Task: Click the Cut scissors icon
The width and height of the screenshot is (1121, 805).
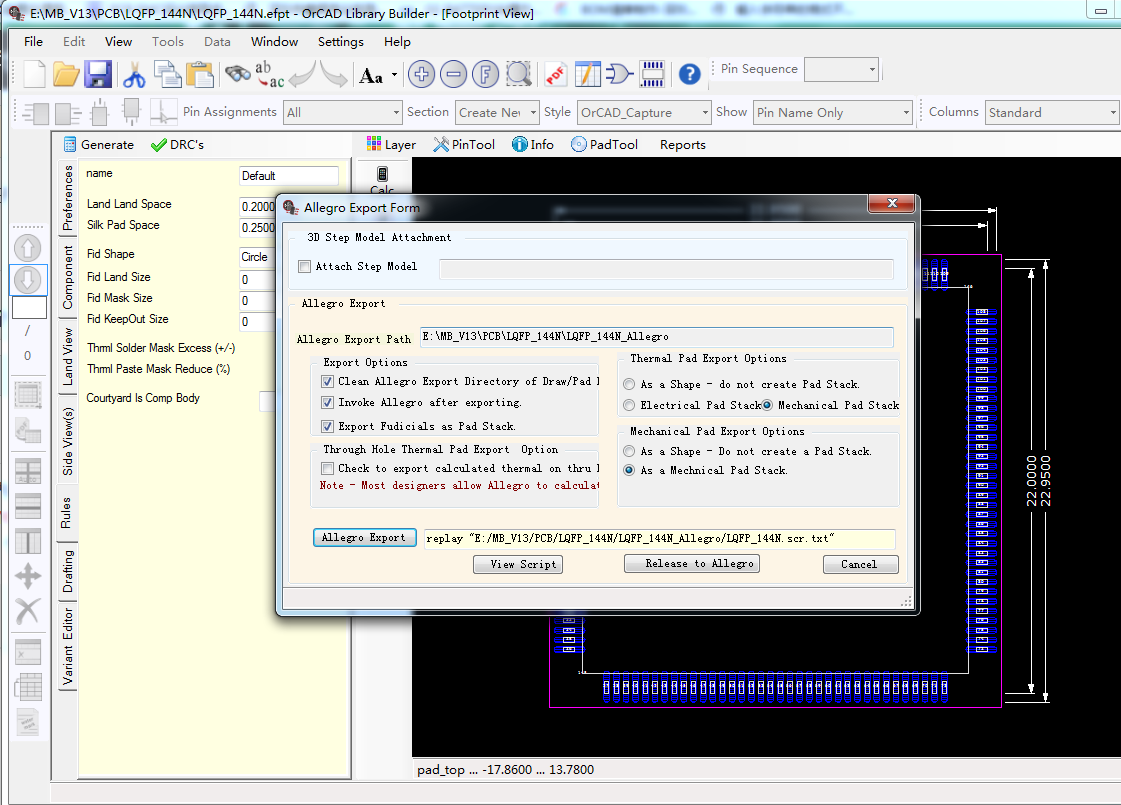Action: point(134,74)
